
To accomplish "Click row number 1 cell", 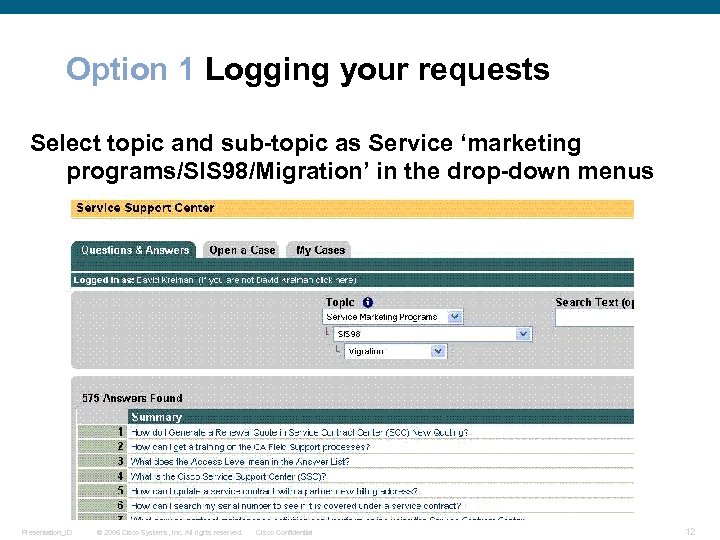I will point(102,432).
